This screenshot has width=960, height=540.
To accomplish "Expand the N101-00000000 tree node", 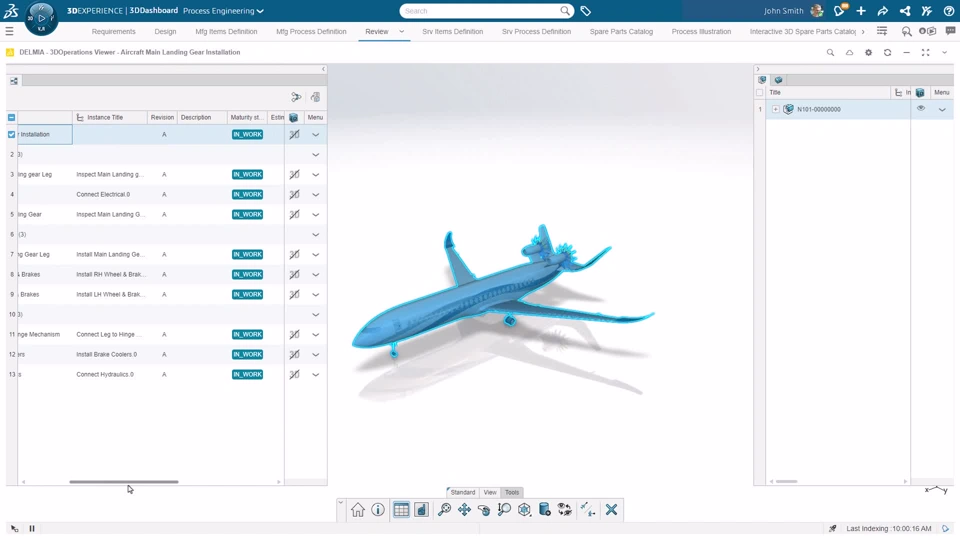I will 776,109.
